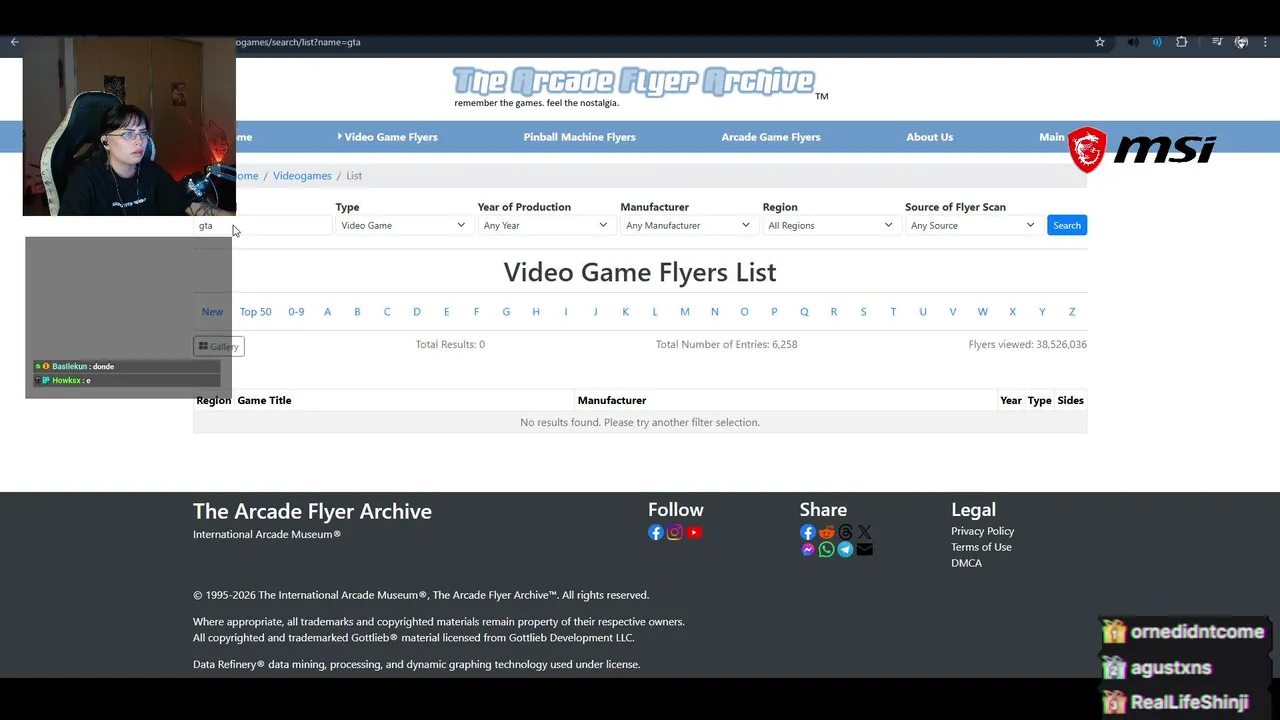This screenshot has width=1280, height=720.
Task: Click the Total Results: 0 text
Action: coord(450,344)
